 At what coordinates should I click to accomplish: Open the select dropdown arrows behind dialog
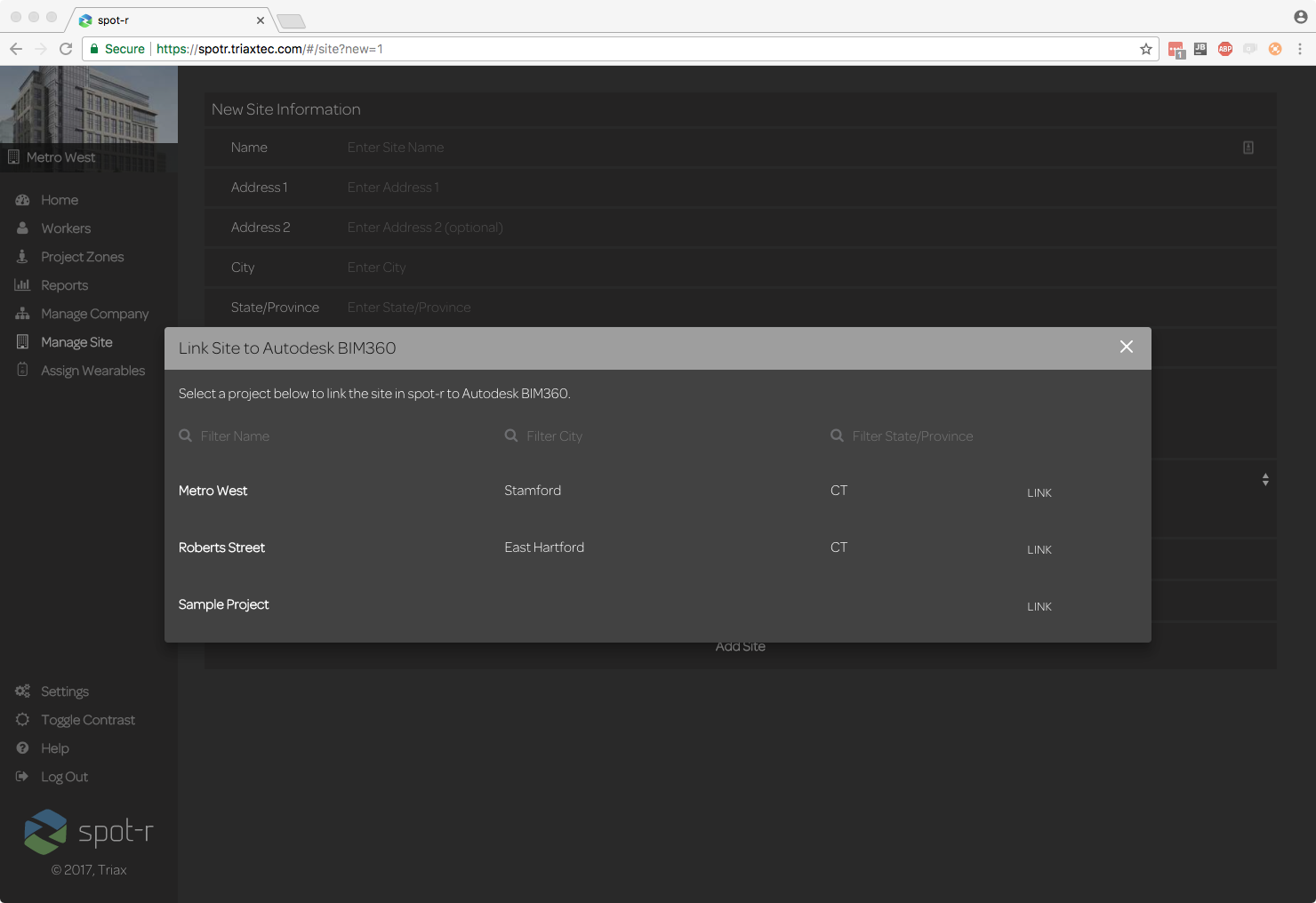coord(1265,480)
